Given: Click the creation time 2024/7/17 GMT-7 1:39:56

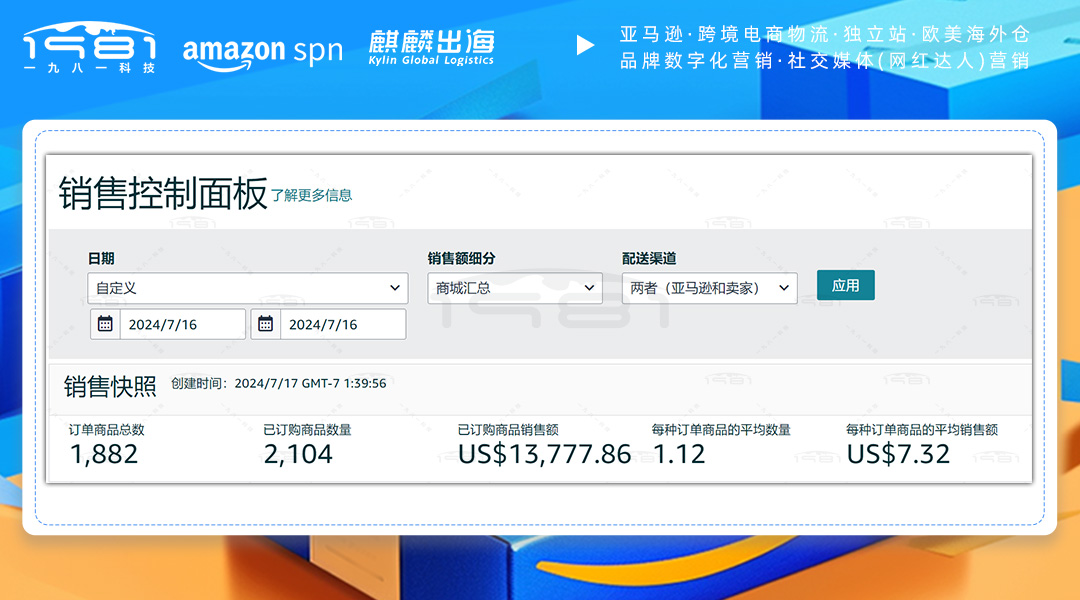Looking at the screenshot, I should coord(310,384).
